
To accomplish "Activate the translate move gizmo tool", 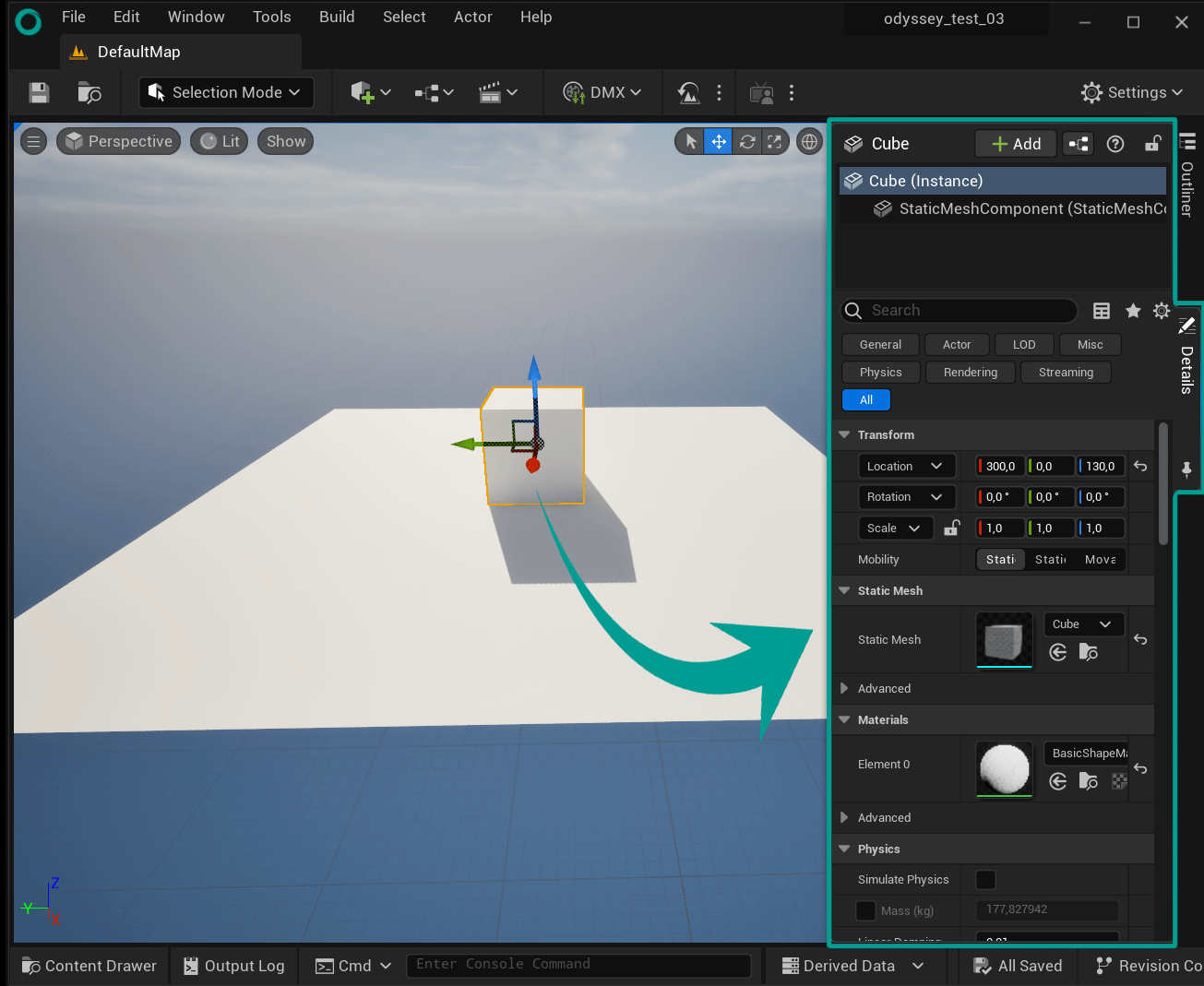I will [719, 141].
